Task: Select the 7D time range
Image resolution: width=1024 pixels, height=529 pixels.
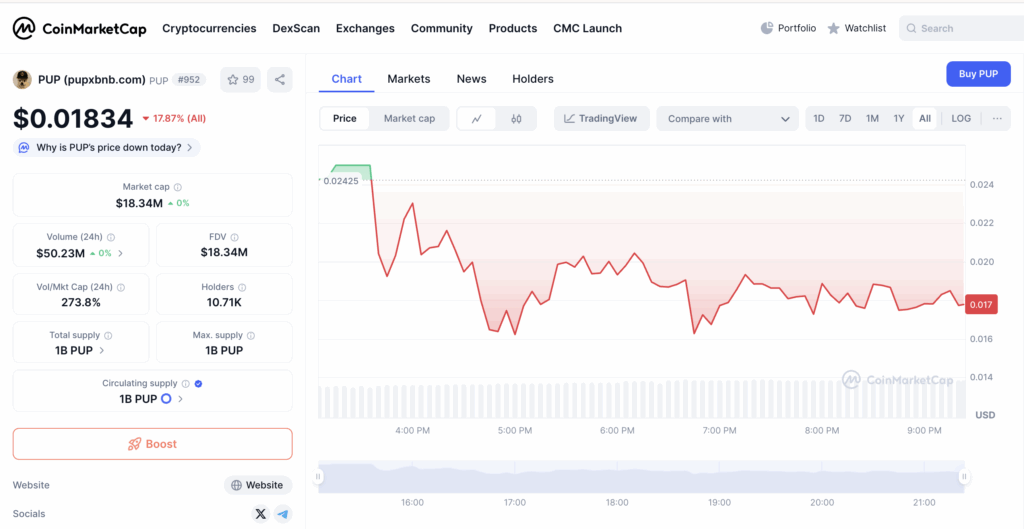Action: pyautogui.click(x=845, y=119)
